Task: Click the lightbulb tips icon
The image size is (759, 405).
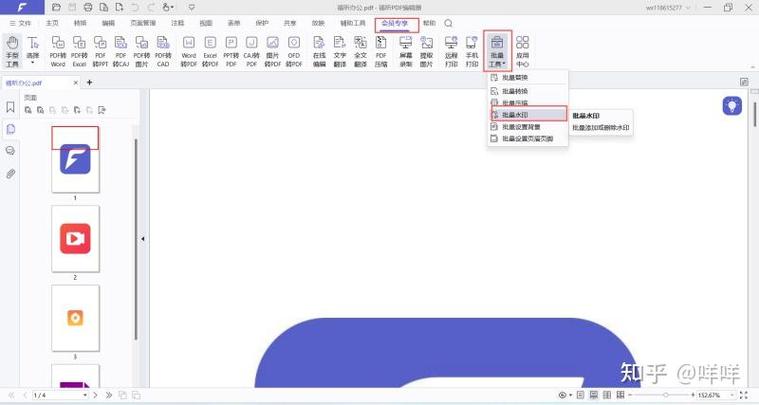Action: [733, 105]
